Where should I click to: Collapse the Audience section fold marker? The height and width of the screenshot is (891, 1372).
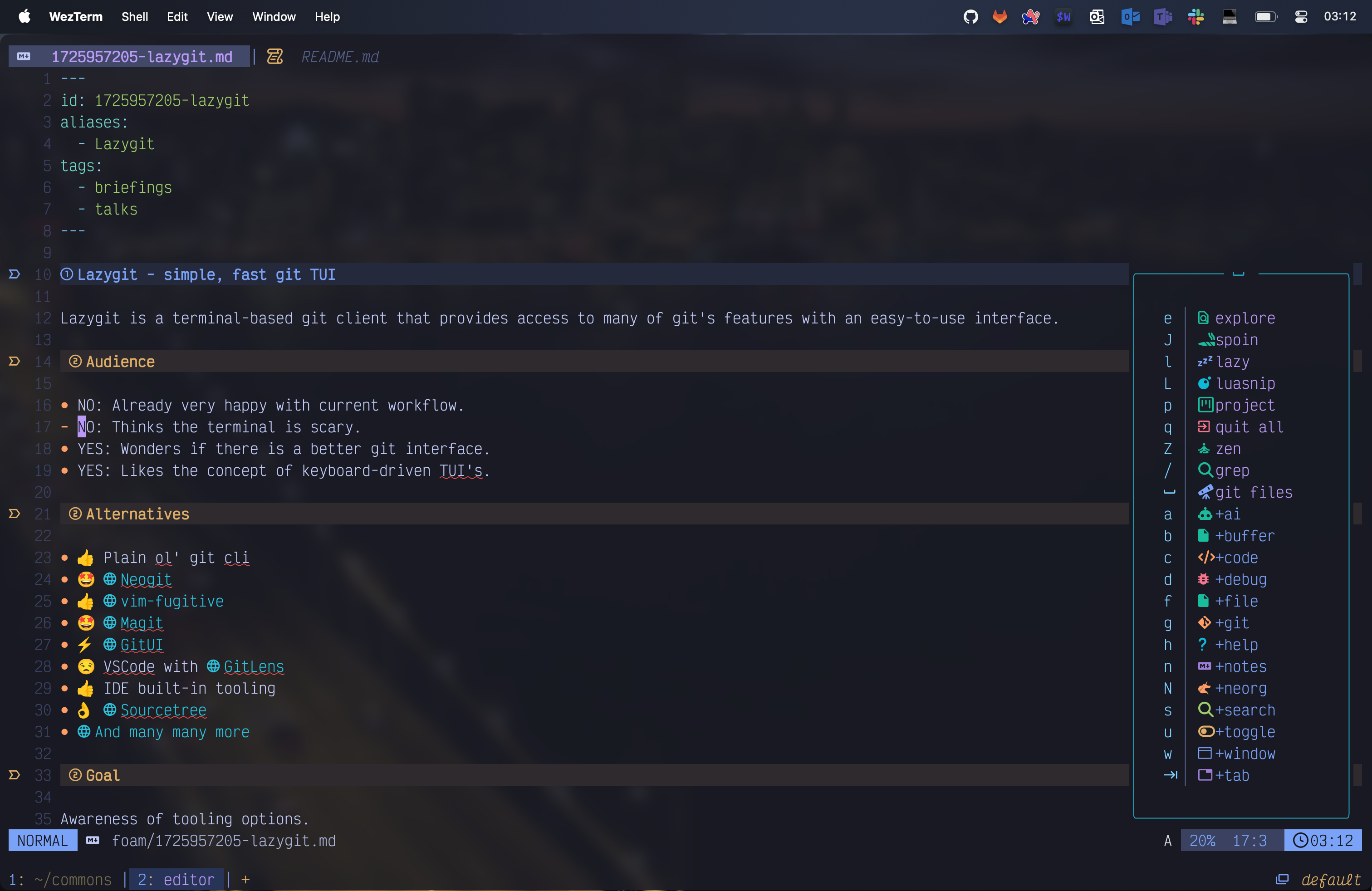point(15,362)
